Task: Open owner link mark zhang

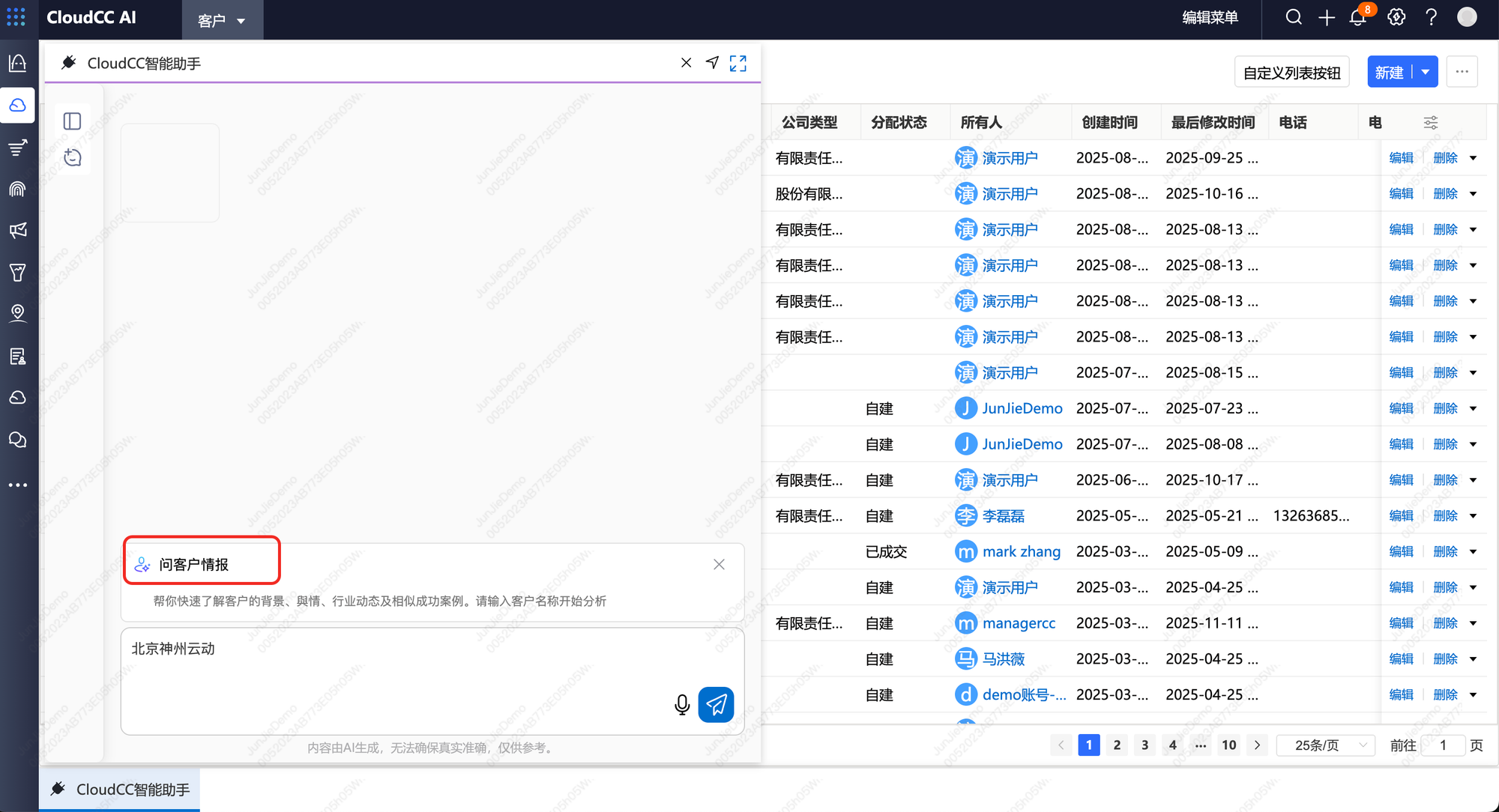Action: [x=1021, y=552]
